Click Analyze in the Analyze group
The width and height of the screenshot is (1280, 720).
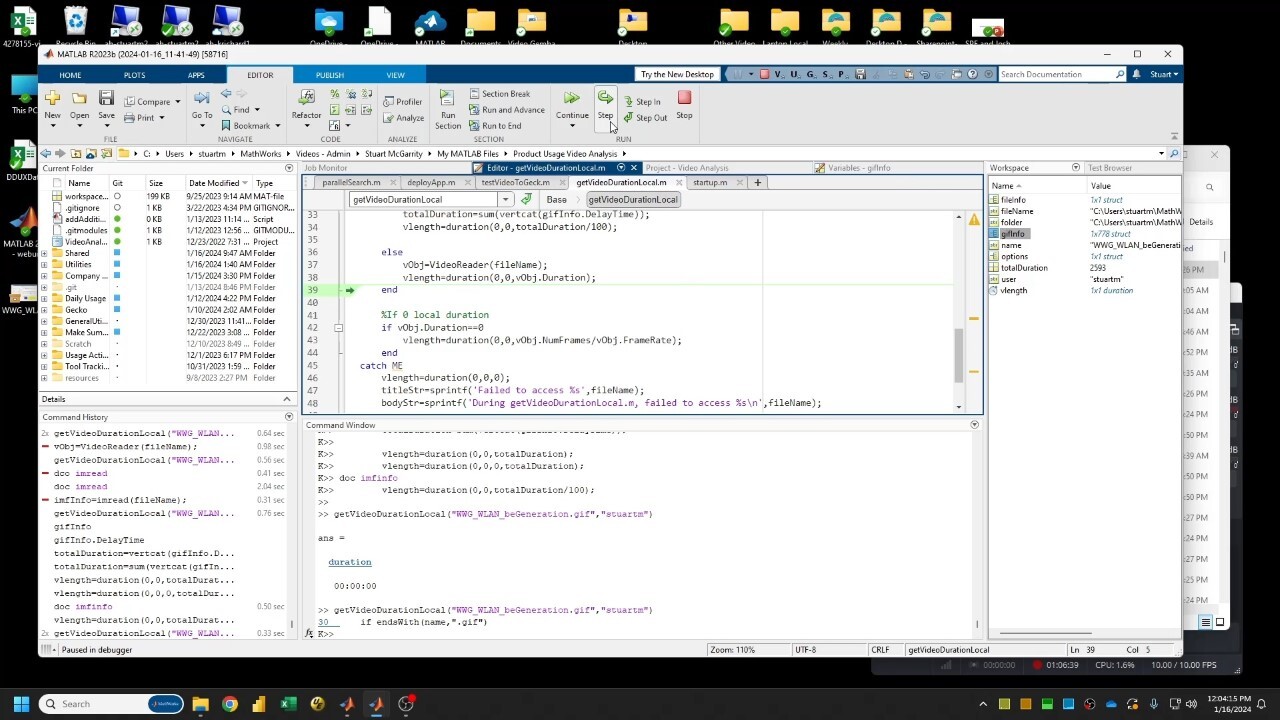[404, 118]
